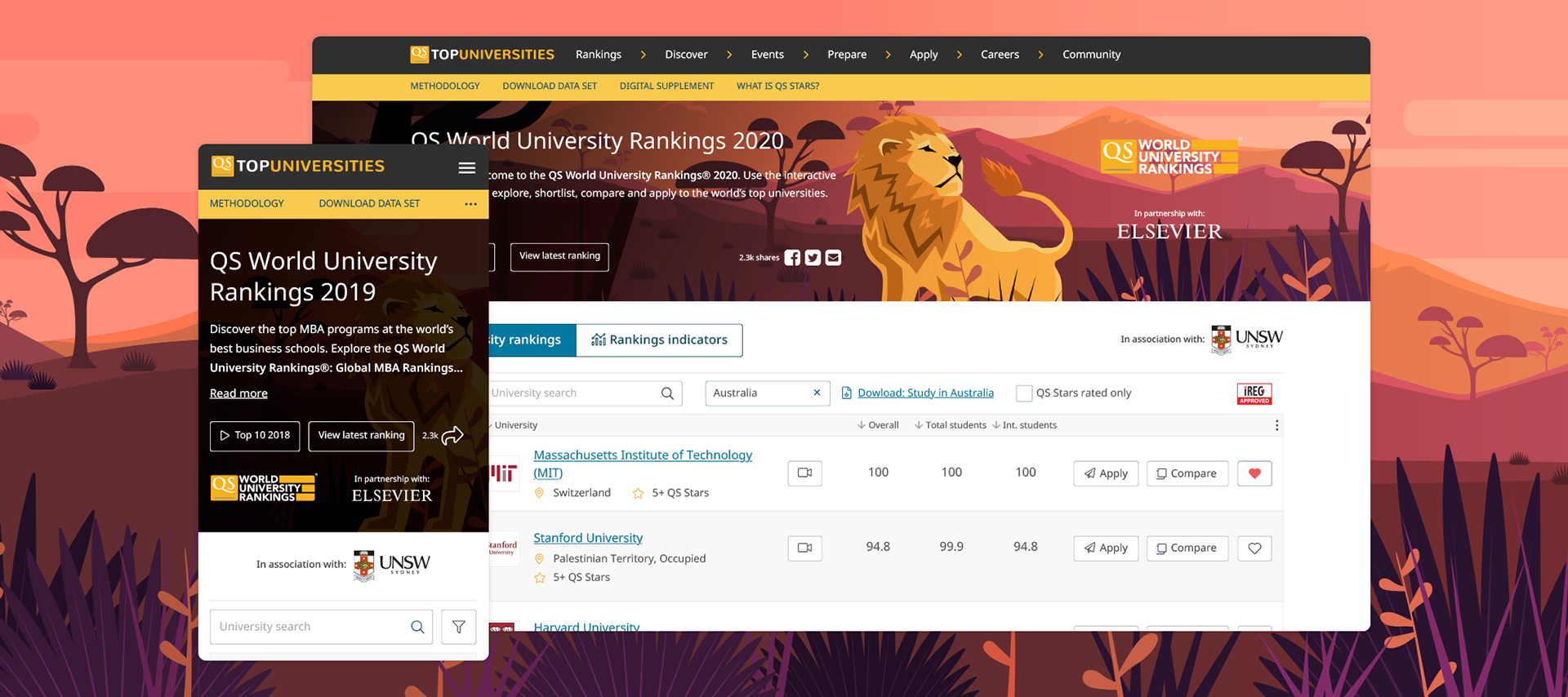Viewport: 1568px width, 697px height.
Task: Open Massachusetts Institute of Technology link
Action: (x=643, y=464)
